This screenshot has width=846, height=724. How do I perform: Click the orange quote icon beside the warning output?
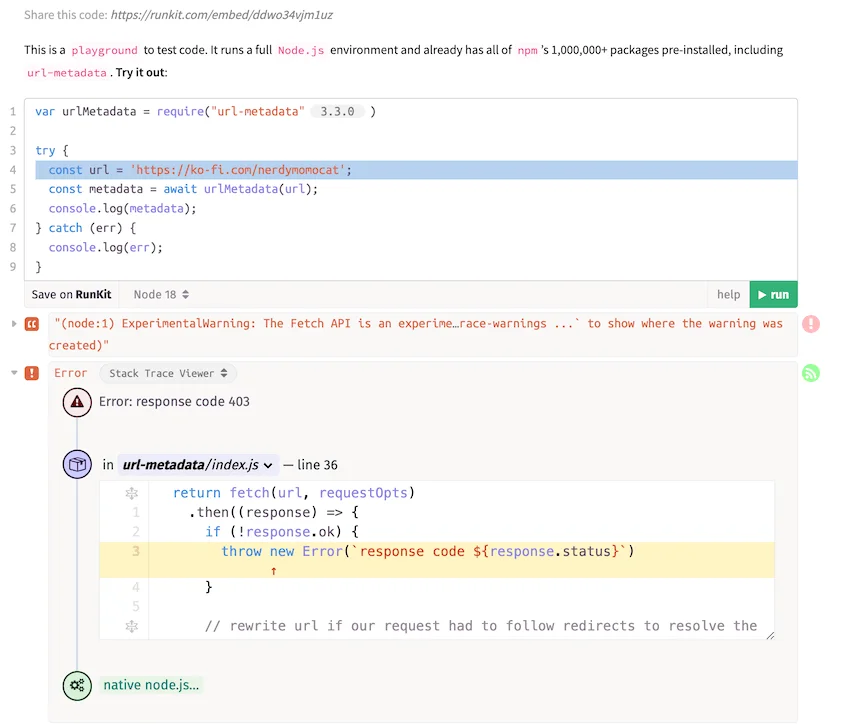click(32, 324)
